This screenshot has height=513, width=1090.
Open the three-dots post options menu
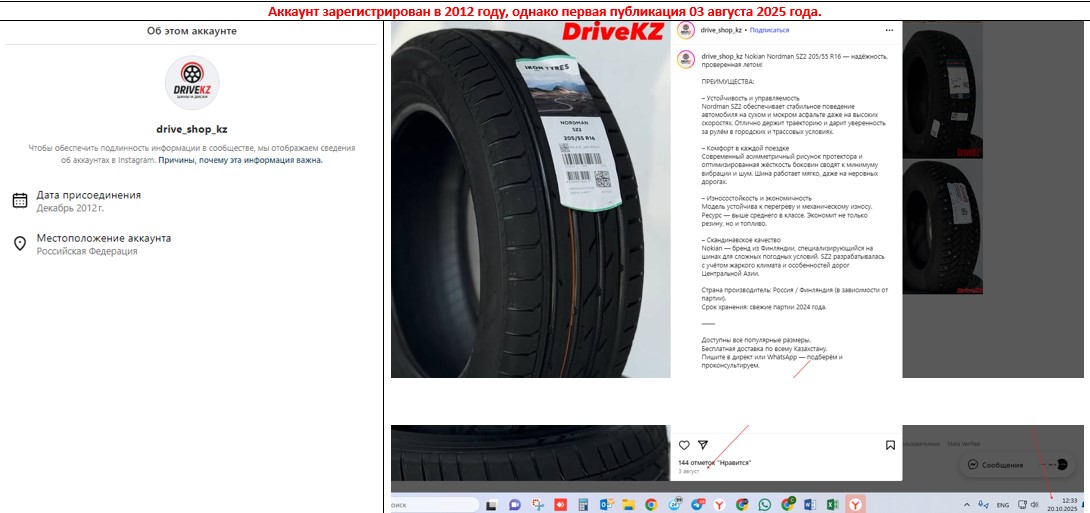[889, 30]
